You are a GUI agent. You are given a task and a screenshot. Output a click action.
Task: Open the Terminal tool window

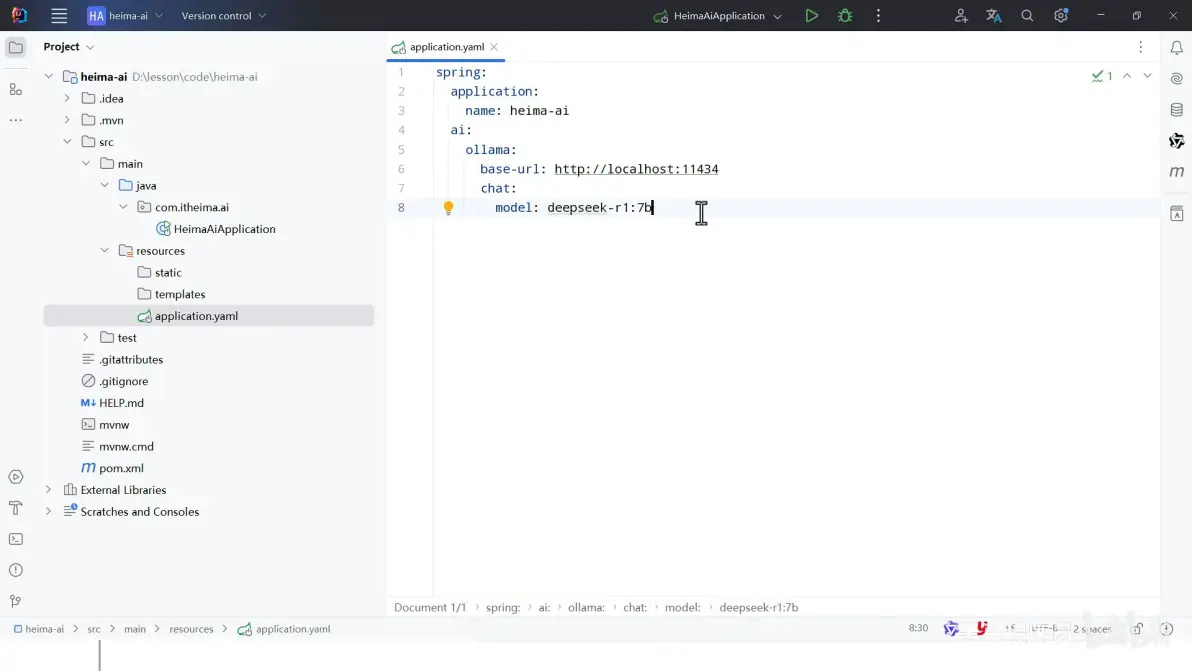coord(16,539)
